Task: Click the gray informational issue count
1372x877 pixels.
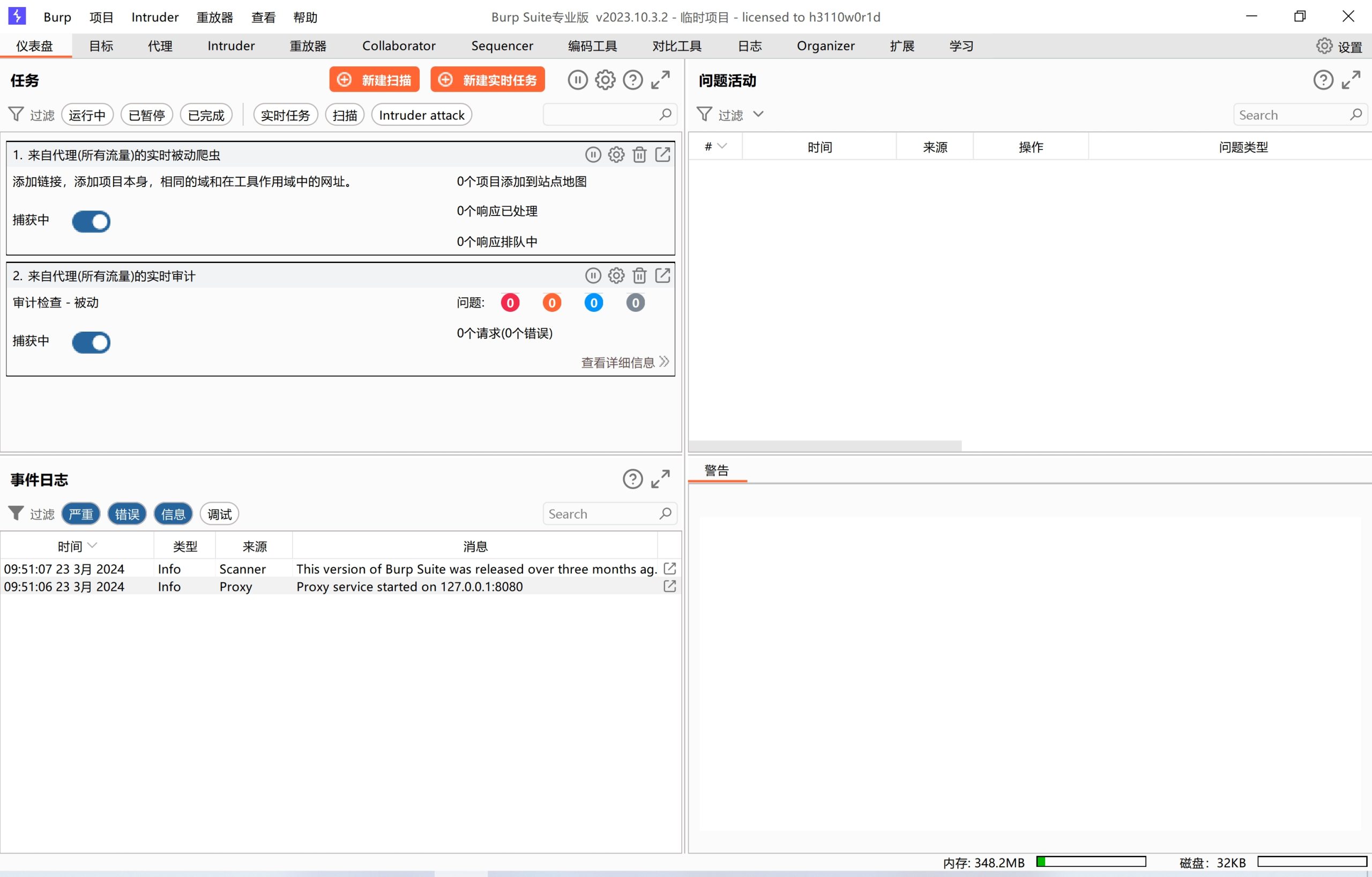Action: 635,302
